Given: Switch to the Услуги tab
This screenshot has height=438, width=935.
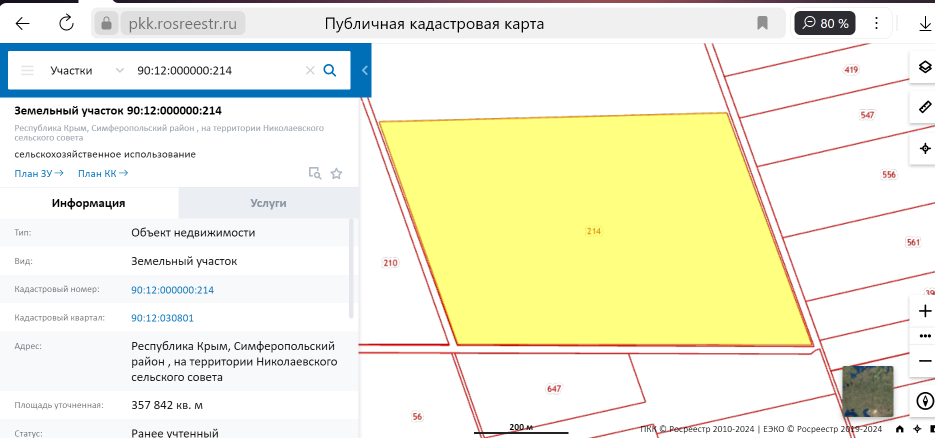Looking at the screenshot, I should (268, 203).
